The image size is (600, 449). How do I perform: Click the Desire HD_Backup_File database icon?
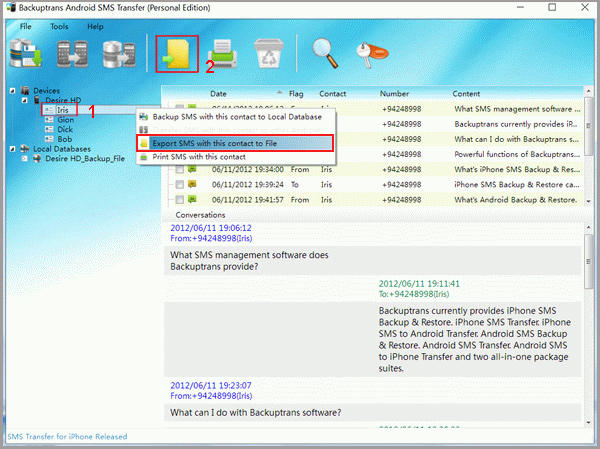37,158
